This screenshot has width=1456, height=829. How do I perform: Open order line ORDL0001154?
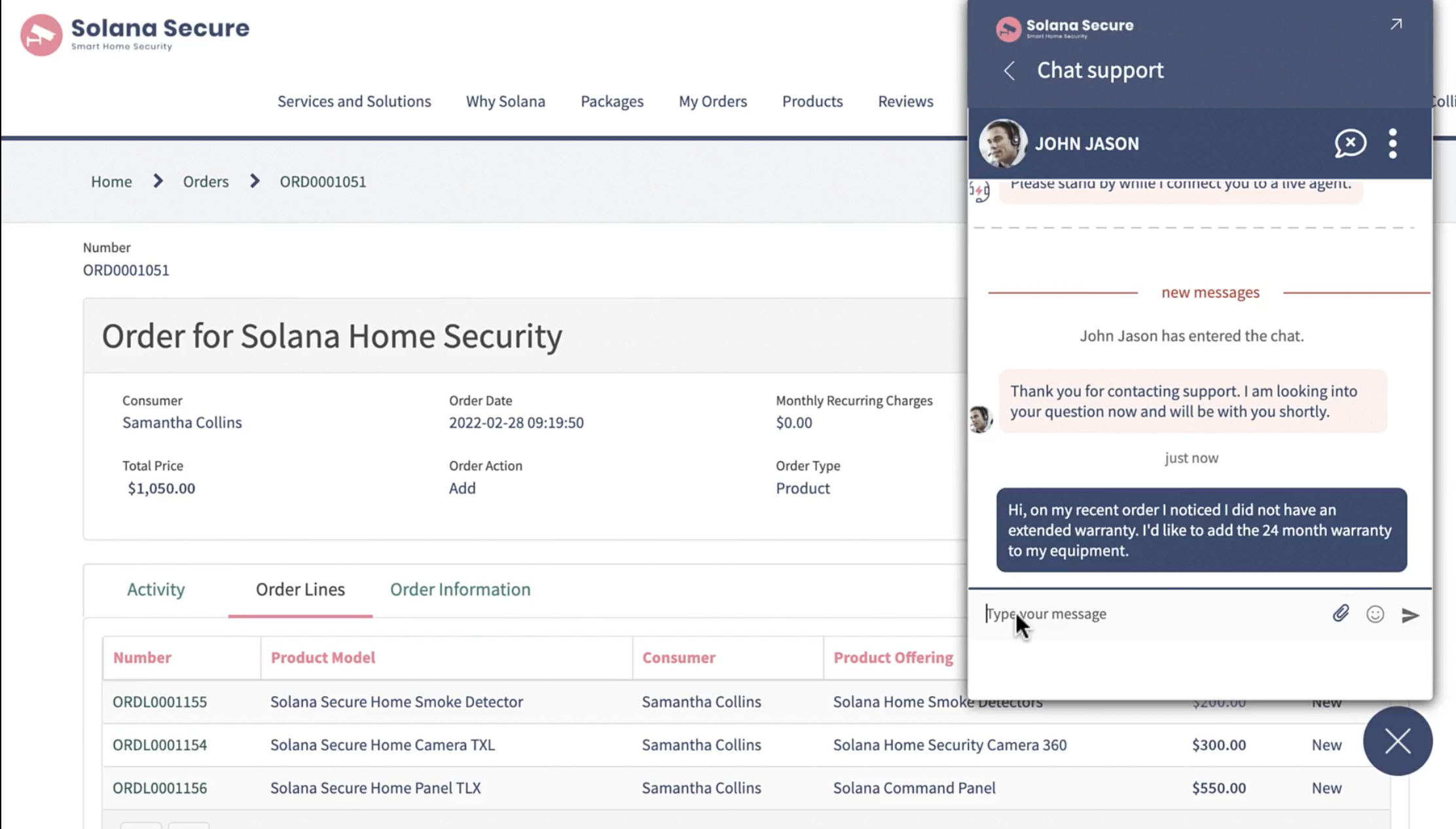tap(160, 745)
